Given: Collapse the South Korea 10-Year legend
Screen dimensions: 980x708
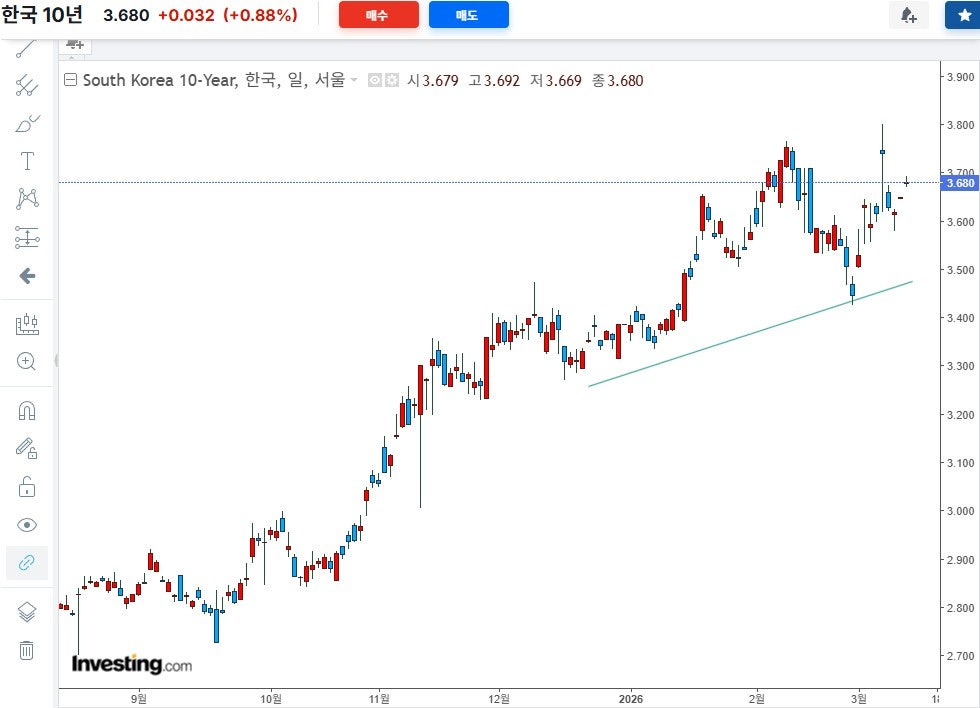Looking at the screenshot, I should click(71, 80).
